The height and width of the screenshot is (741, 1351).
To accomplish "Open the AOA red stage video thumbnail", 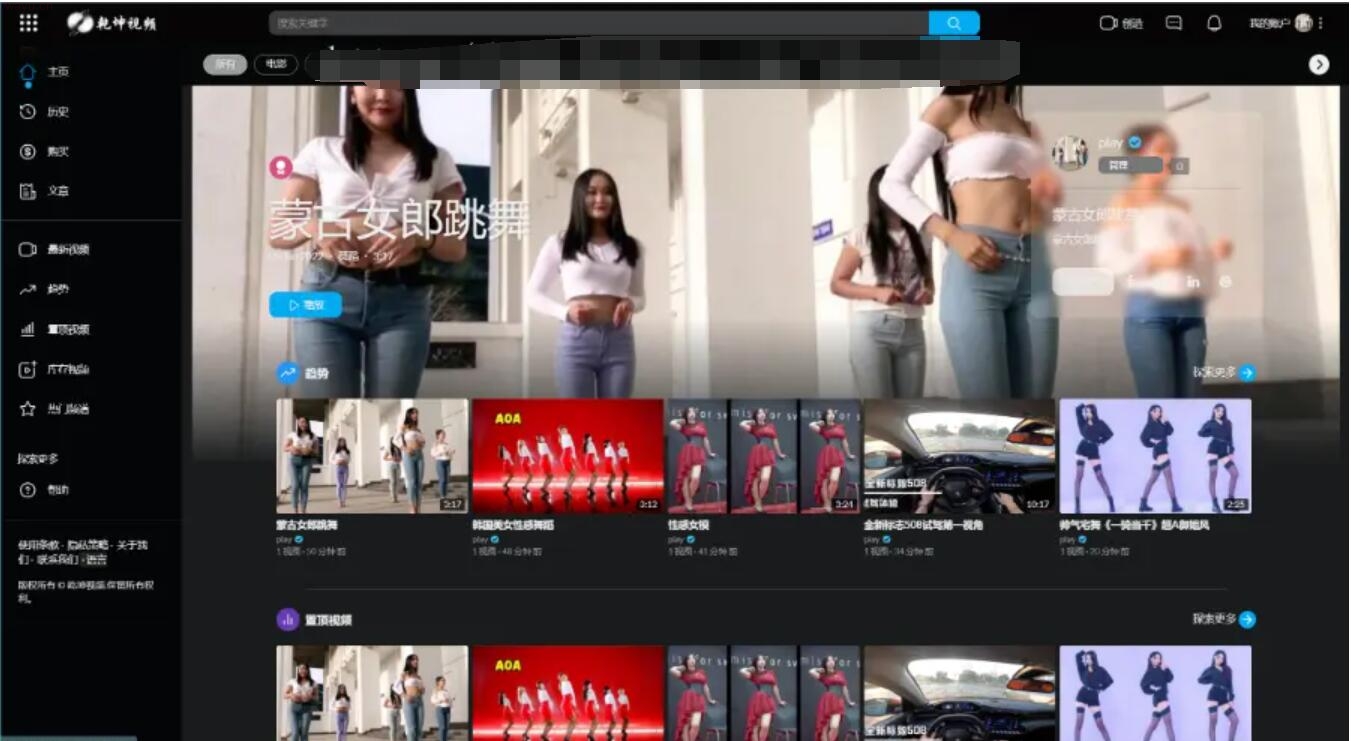I will [x=567, y=456].
